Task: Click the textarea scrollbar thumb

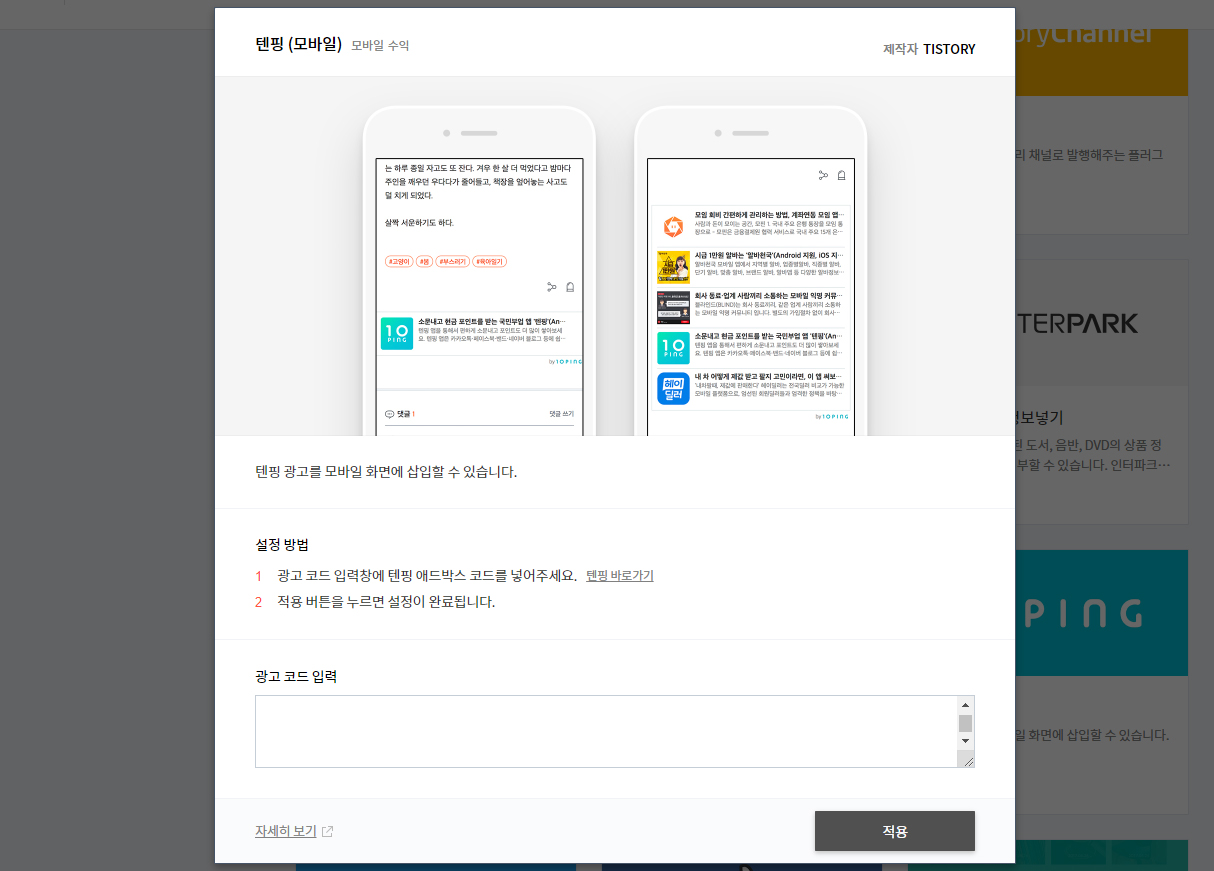Action: pyautogui.click(x=965, y=724)
